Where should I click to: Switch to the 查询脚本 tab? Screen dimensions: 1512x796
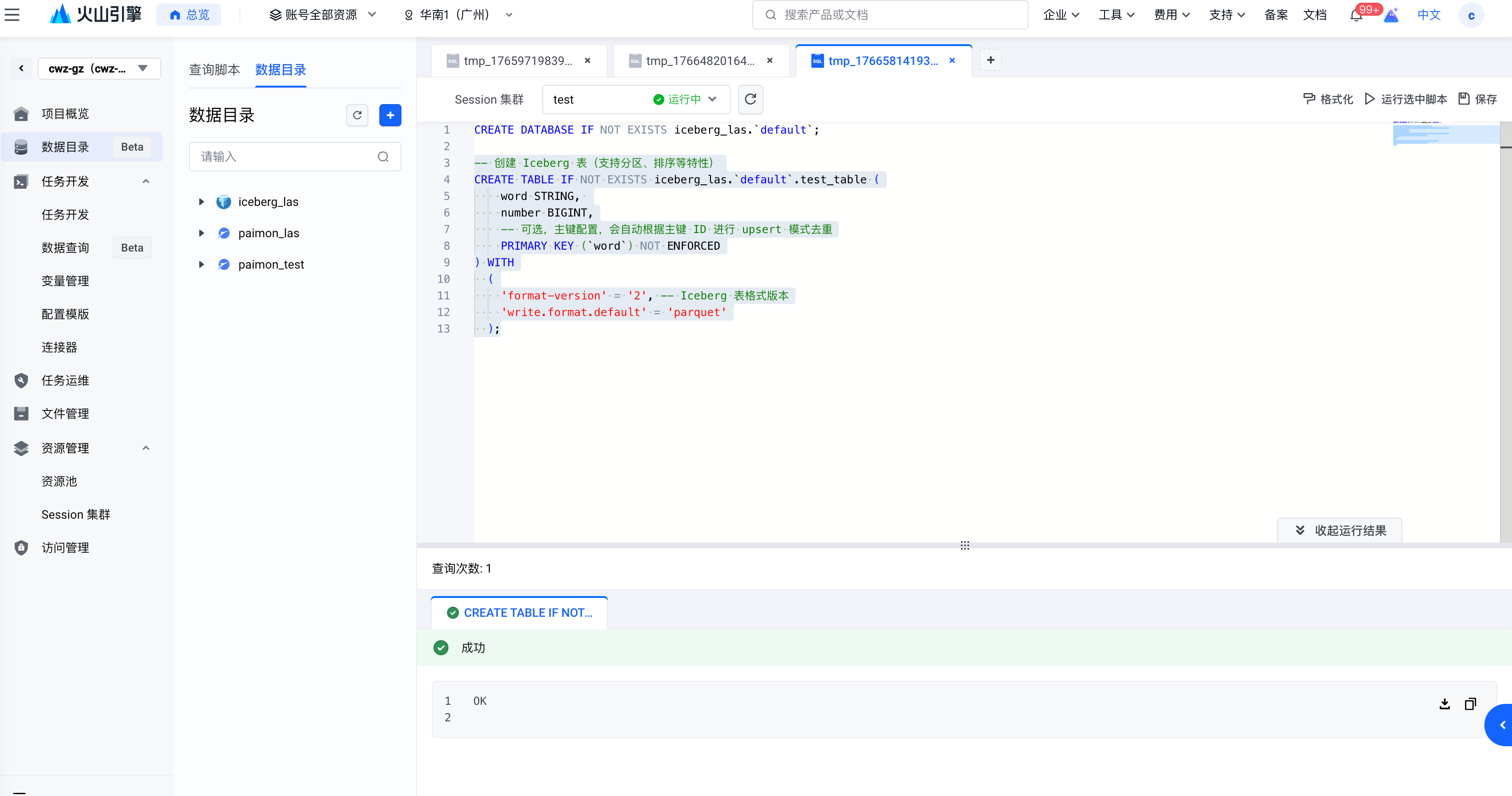point(214,70)
